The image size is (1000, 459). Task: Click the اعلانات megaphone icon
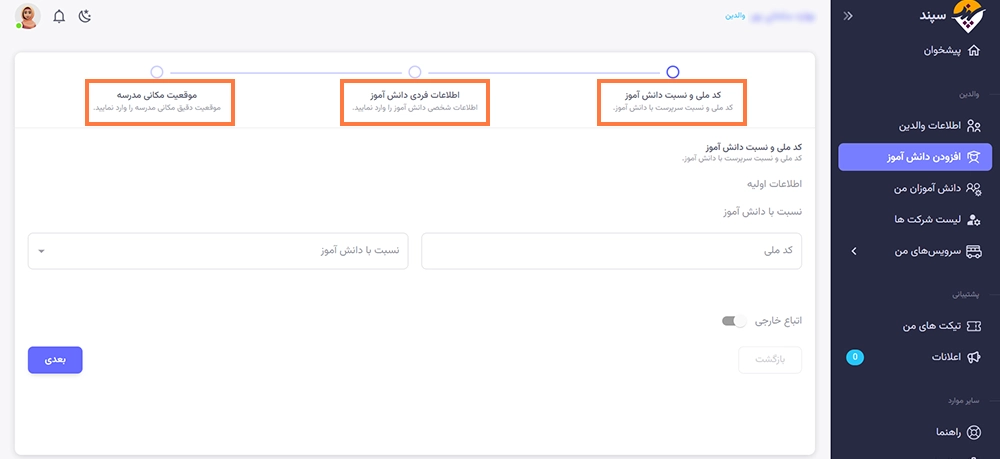coord(974,358)
